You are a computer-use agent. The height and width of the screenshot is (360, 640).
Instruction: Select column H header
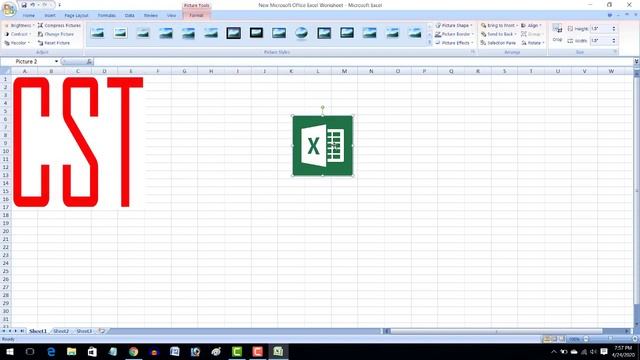click(x=211, y=71)
